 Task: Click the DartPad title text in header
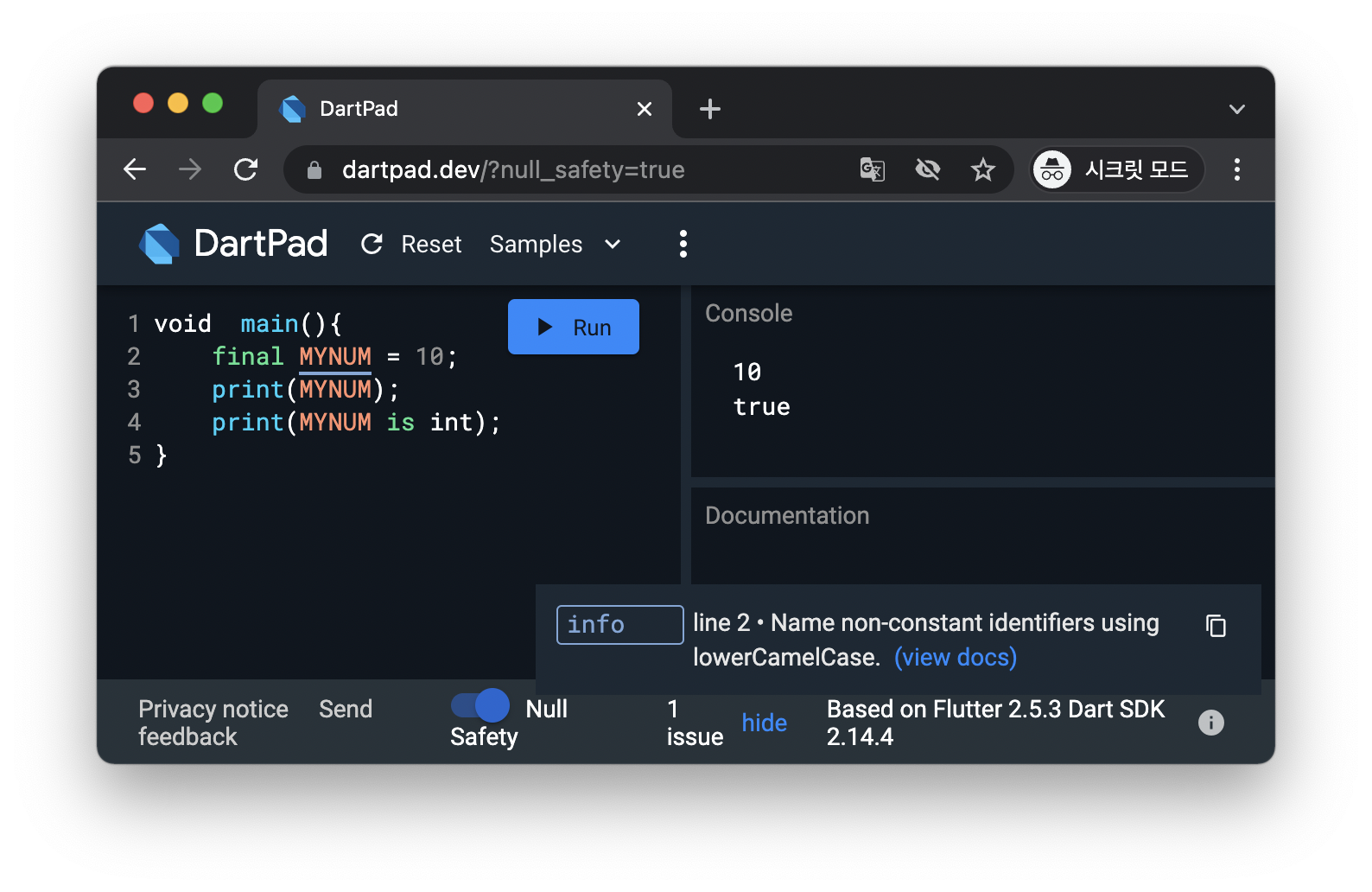click(261, 244)
